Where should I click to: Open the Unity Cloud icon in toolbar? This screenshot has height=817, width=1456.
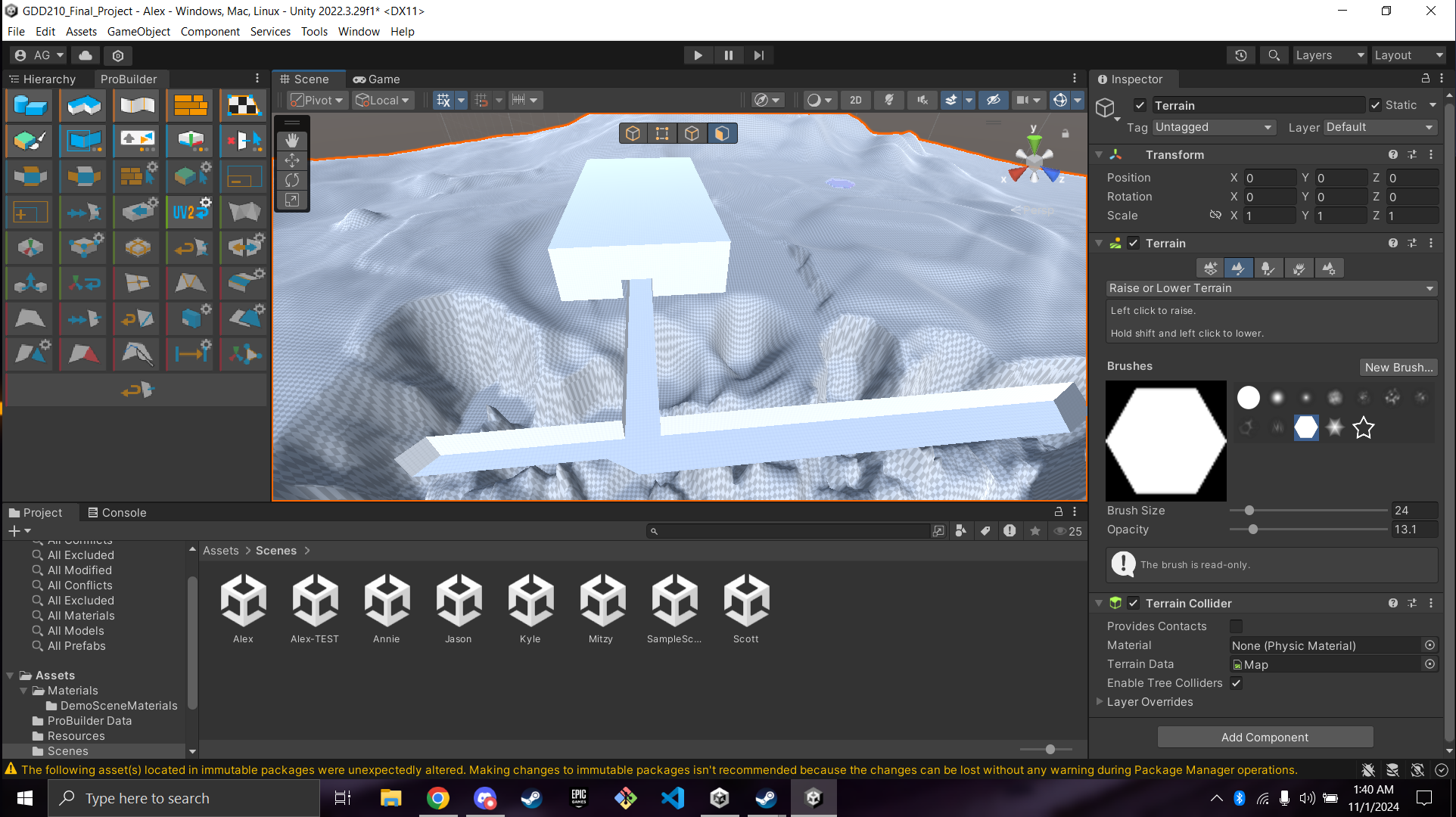86,55
